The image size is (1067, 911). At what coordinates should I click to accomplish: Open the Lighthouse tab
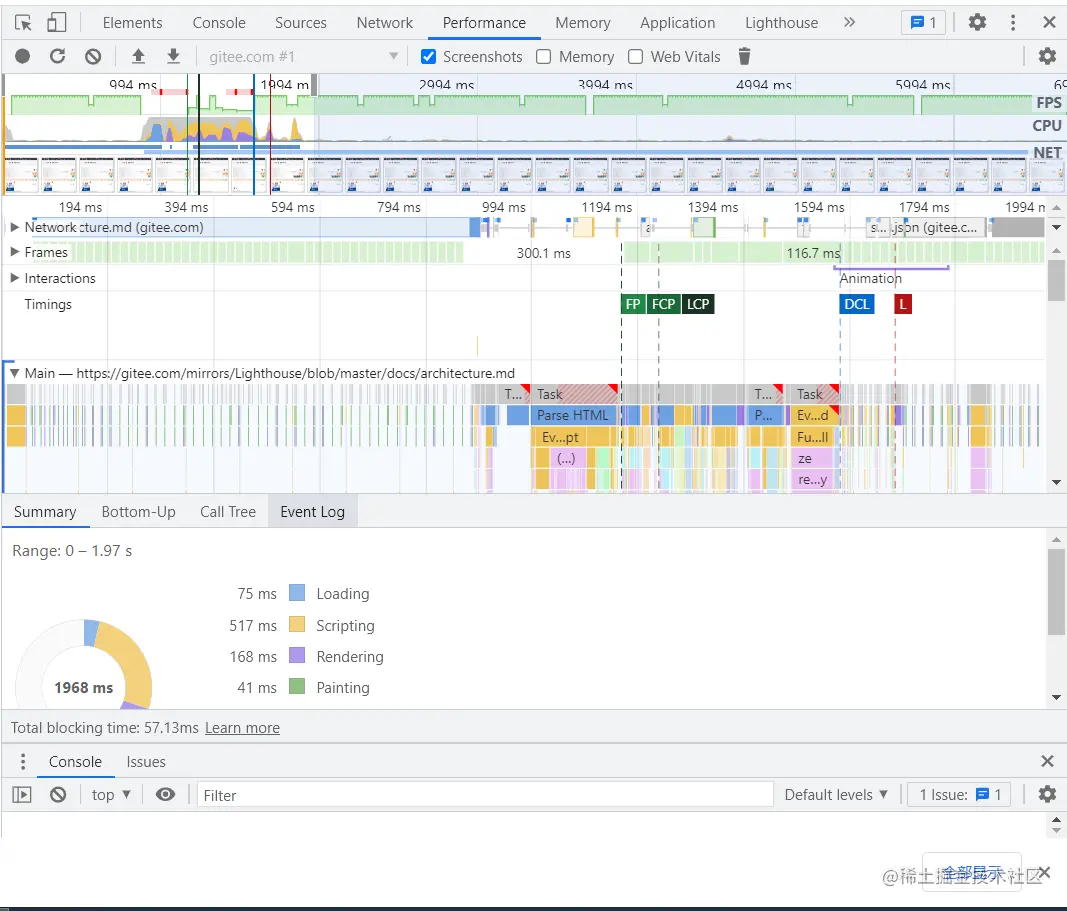781,22
